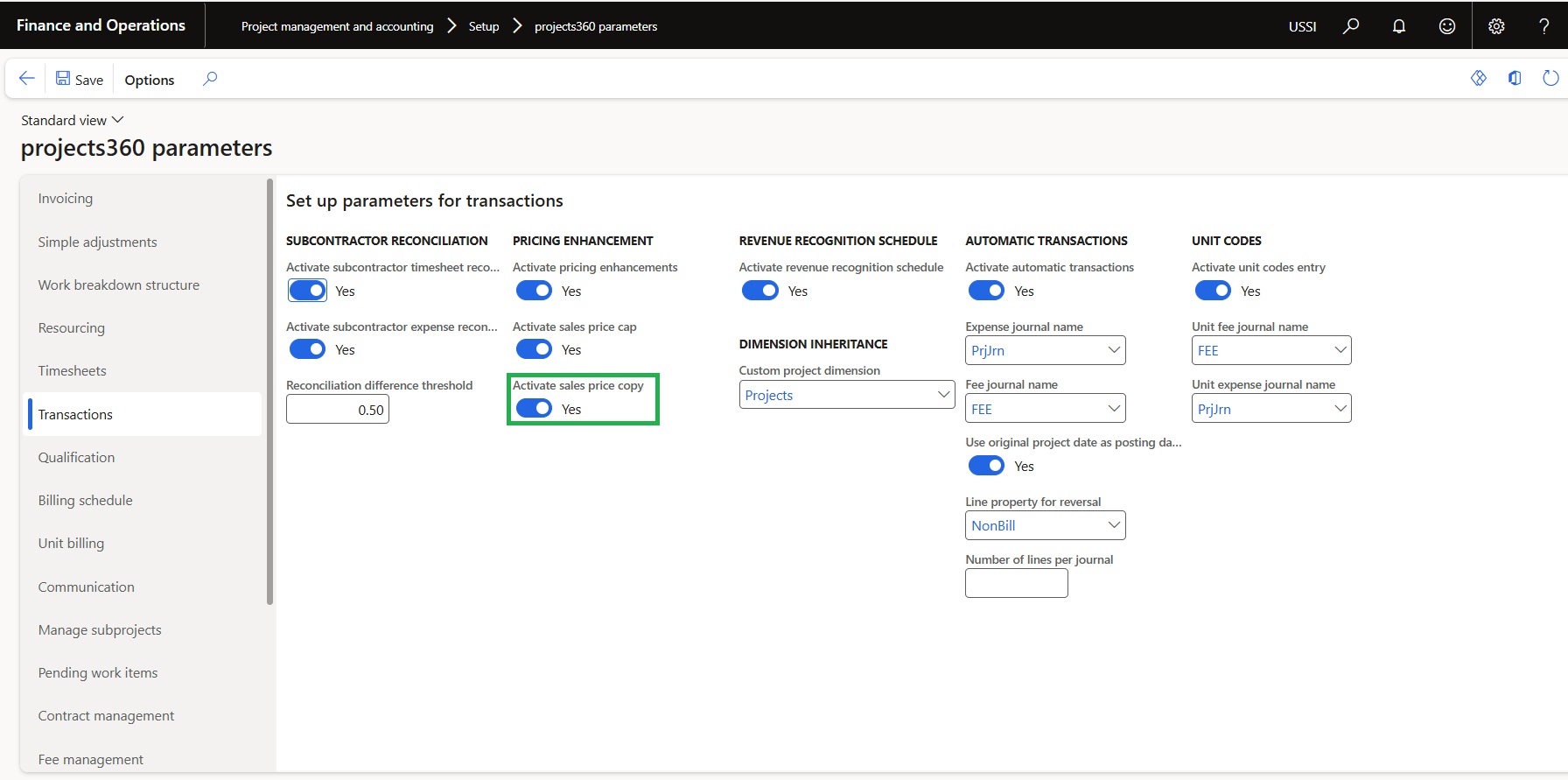Click the feedback smiley icon

click(1447, 26)
